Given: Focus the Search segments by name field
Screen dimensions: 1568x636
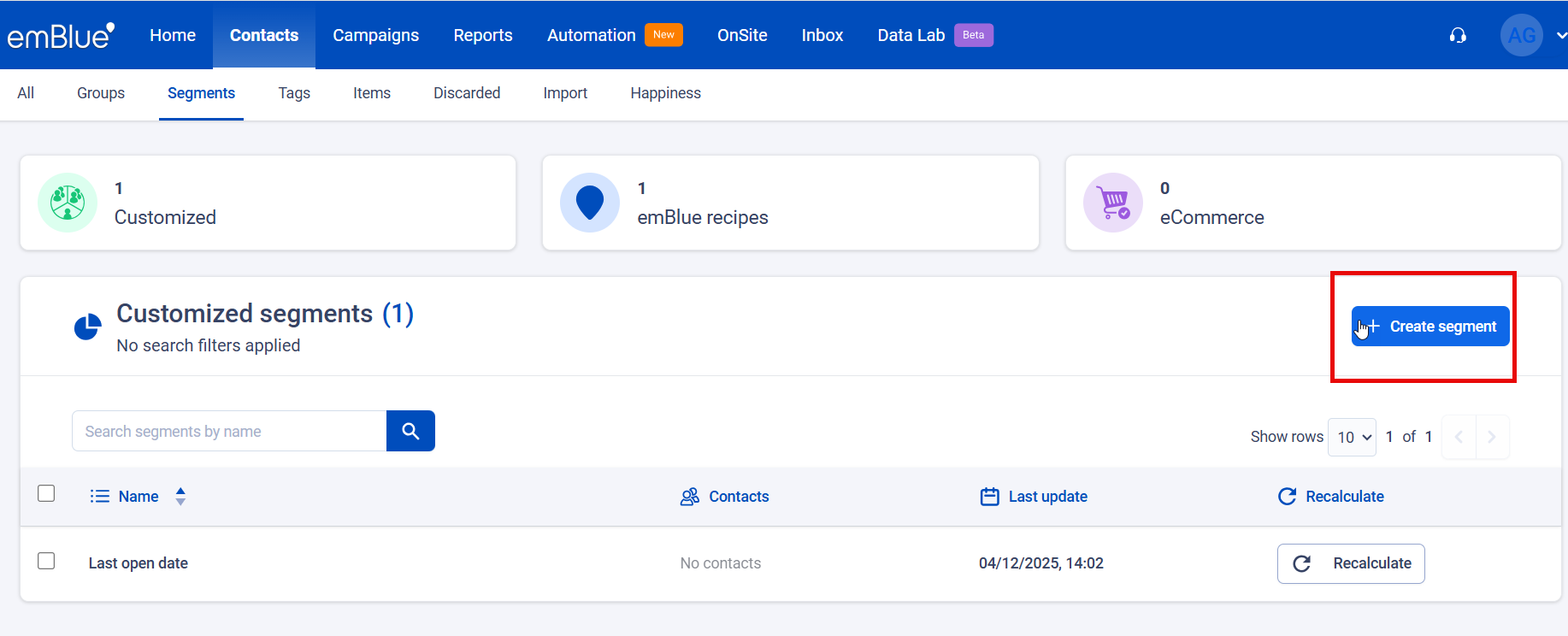Looking at the screenshot, I should (x=229, y=431).
